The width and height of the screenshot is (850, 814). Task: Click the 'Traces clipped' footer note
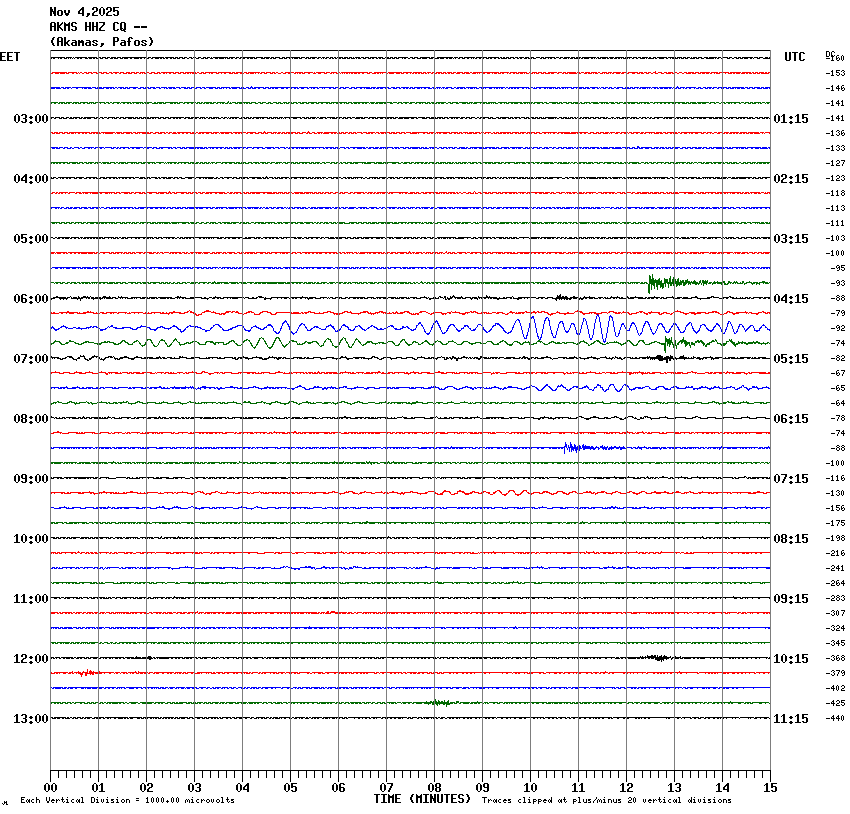tap(606, 801)
